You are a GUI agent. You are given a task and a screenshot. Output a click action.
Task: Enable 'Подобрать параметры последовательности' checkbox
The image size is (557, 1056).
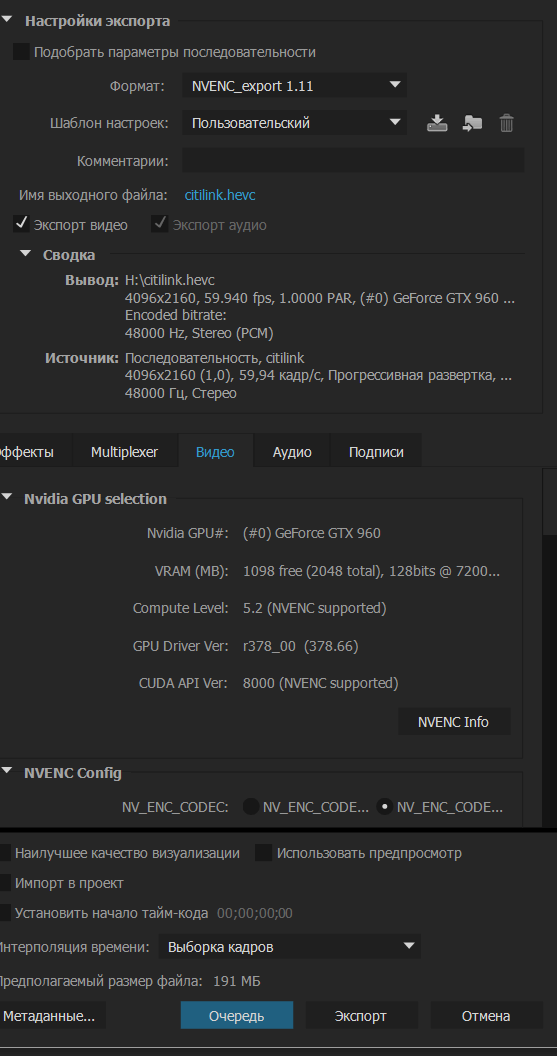pos(22,52)
